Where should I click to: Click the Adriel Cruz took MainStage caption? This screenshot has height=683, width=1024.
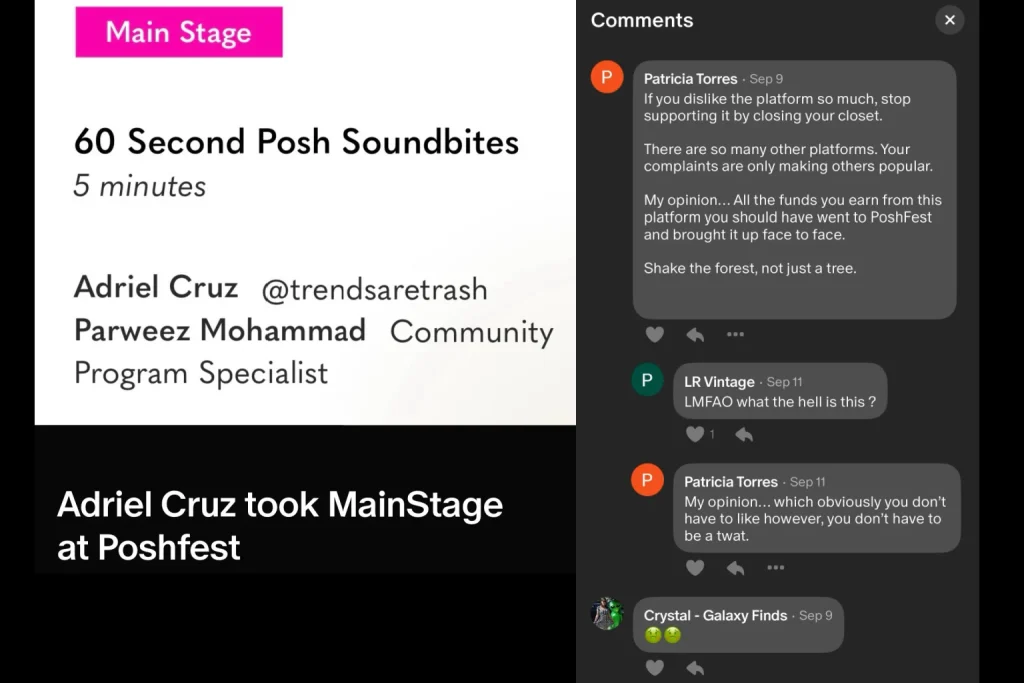[280, 525]
